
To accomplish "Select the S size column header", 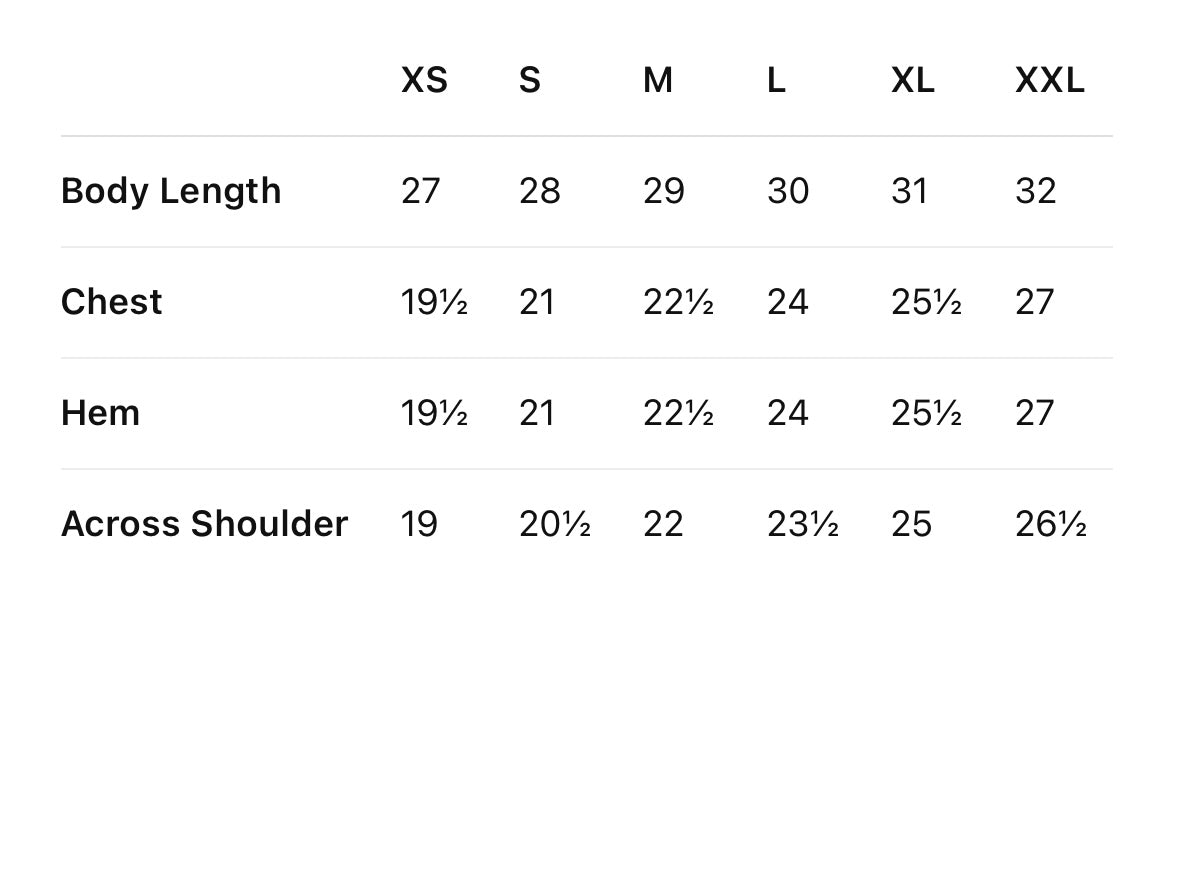I will 529,80.
